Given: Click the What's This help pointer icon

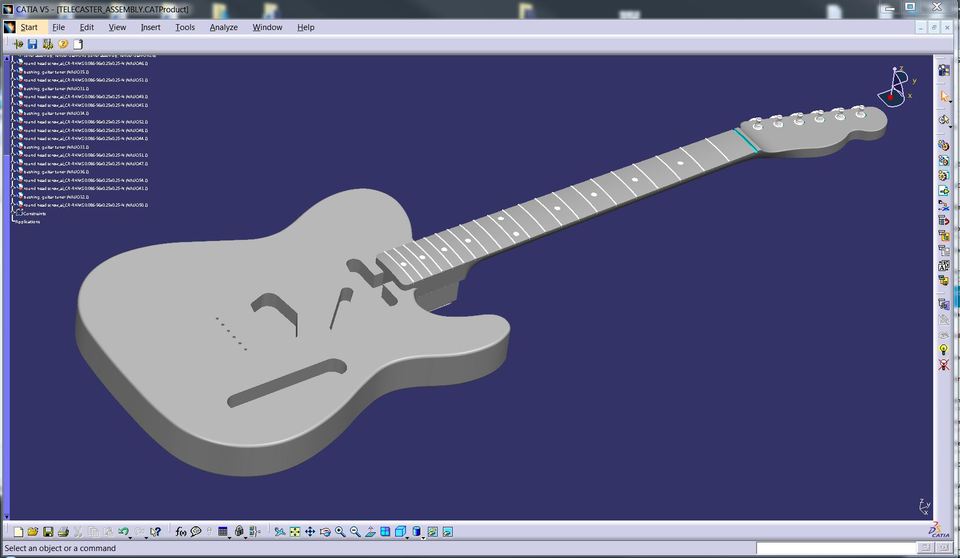Looking at the screenshot, I should (x=156, y=532).
